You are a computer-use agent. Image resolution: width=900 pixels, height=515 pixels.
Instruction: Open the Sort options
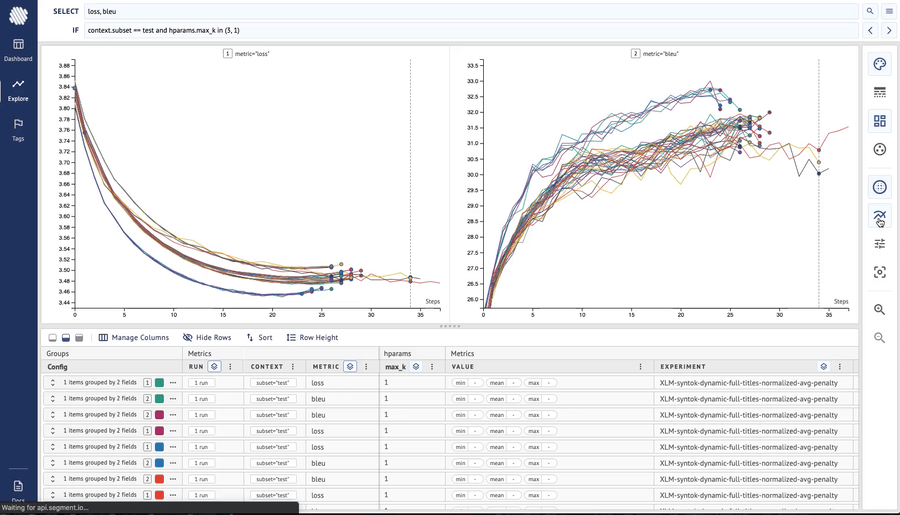[259, 338]
